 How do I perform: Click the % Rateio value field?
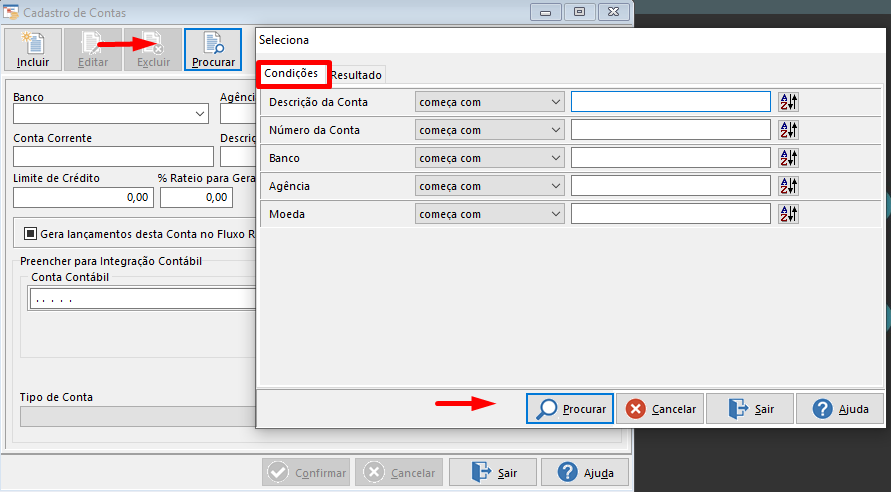tap(196, 198)
